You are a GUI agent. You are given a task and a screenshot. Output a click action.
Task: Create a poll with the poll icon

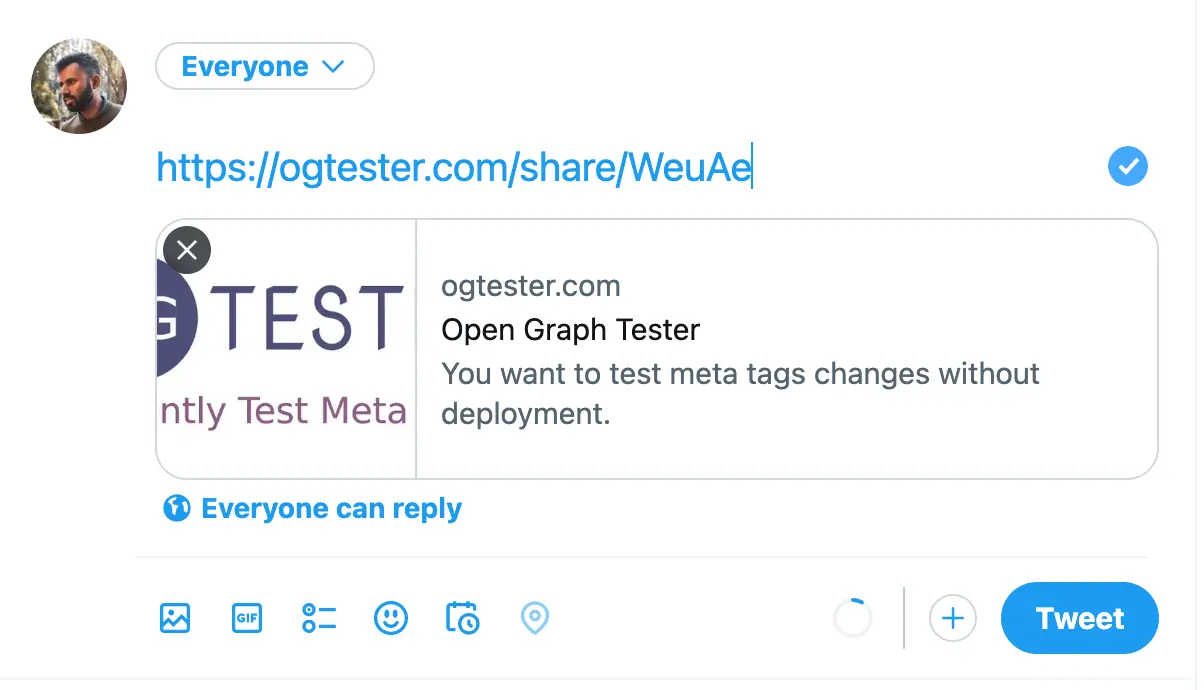[x=319, y=618]
